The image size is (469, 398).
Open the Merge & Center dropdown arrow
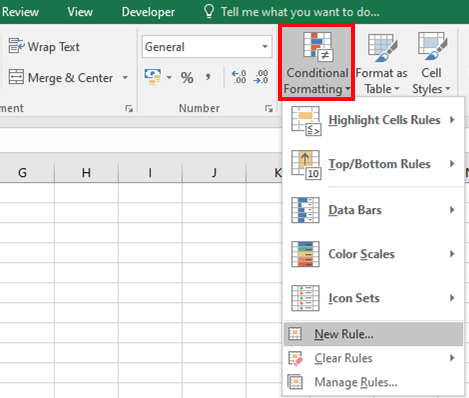pyautogui.click(x=125, y=78)
